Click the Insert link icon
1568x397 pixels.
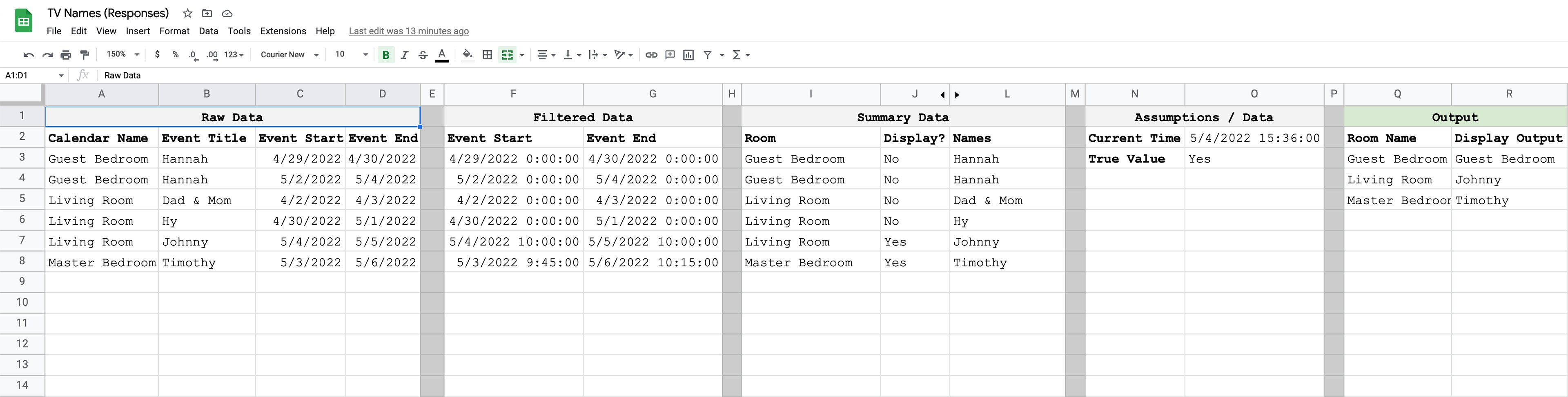click(x=651, y=55)
